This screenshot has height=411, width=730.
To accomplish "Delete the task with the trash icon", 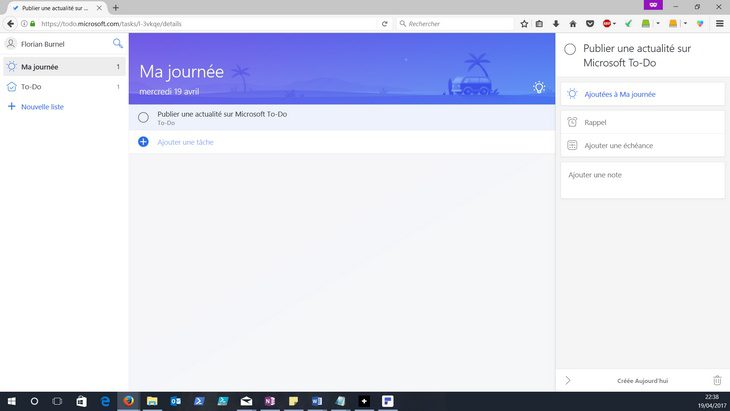I will 717,380.
